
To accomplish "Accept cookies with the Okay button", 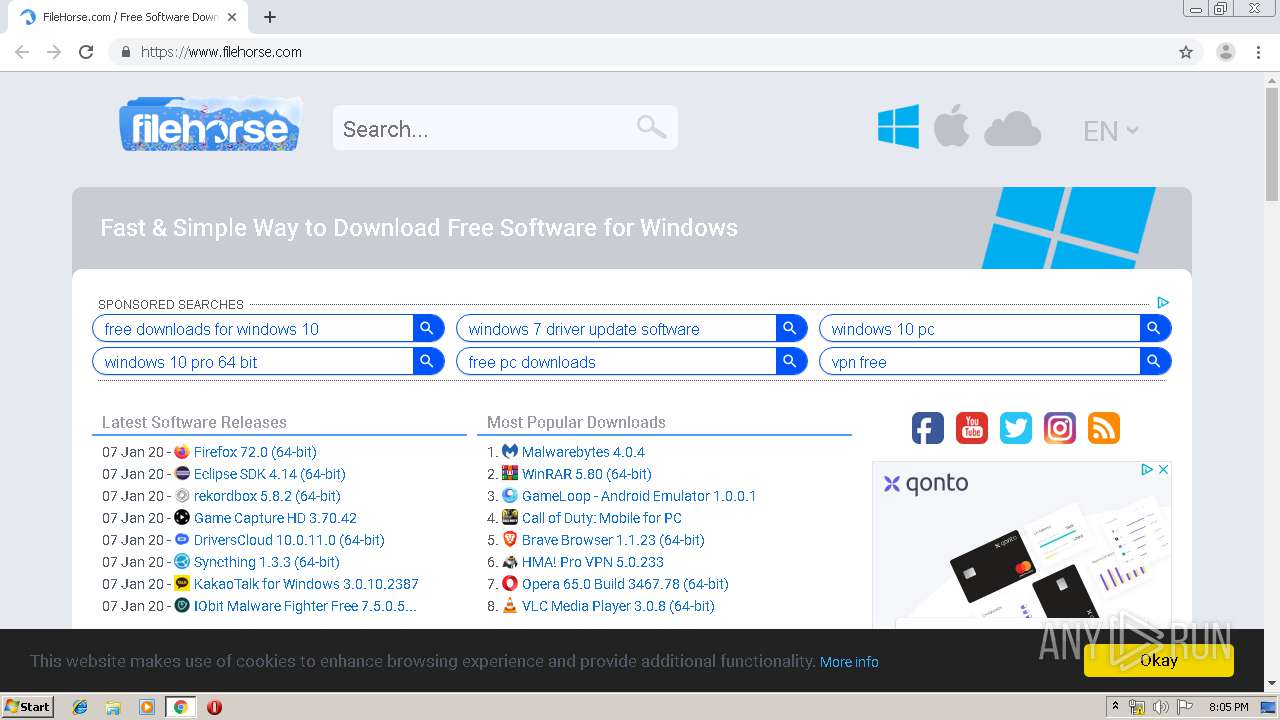I will (1159, 660).
